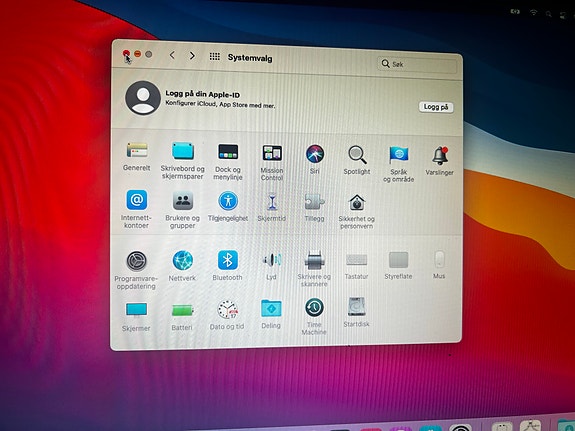
Task: Open Styreflate trackpad preferences
Action: [398, 260]
